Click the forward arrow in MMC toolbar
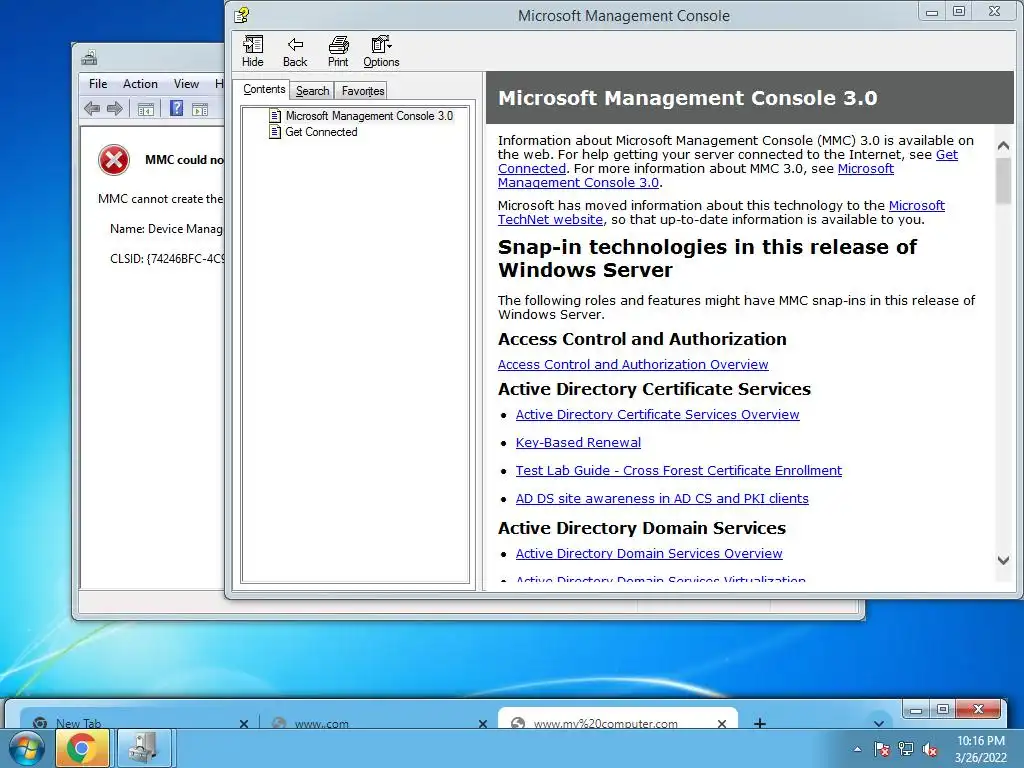The height and width of the screenshot is (768, 1024). pos(115,108)
